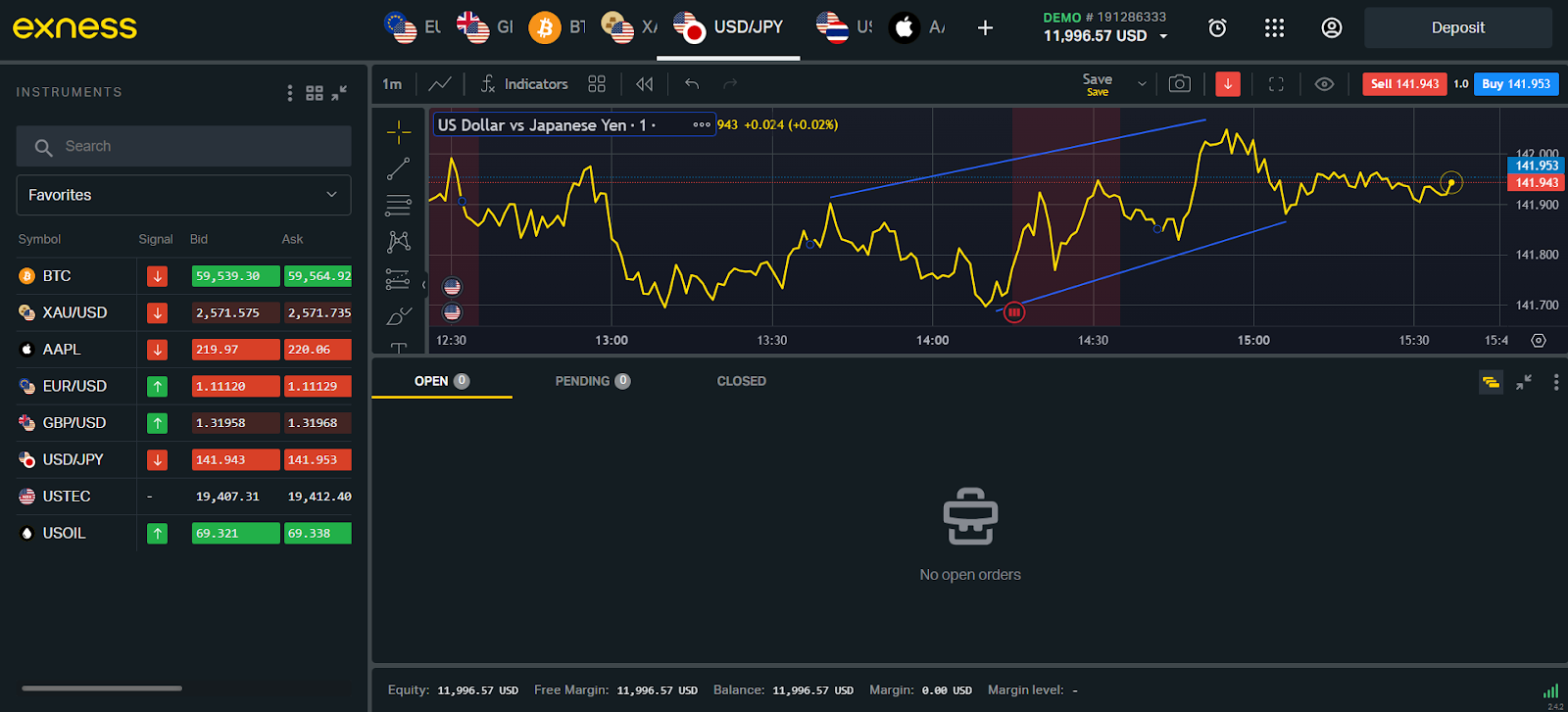Toggle the yellow orders layout icon
Screen dimensions: 1568x712
pyautogui.click(x=1491, y=382)
